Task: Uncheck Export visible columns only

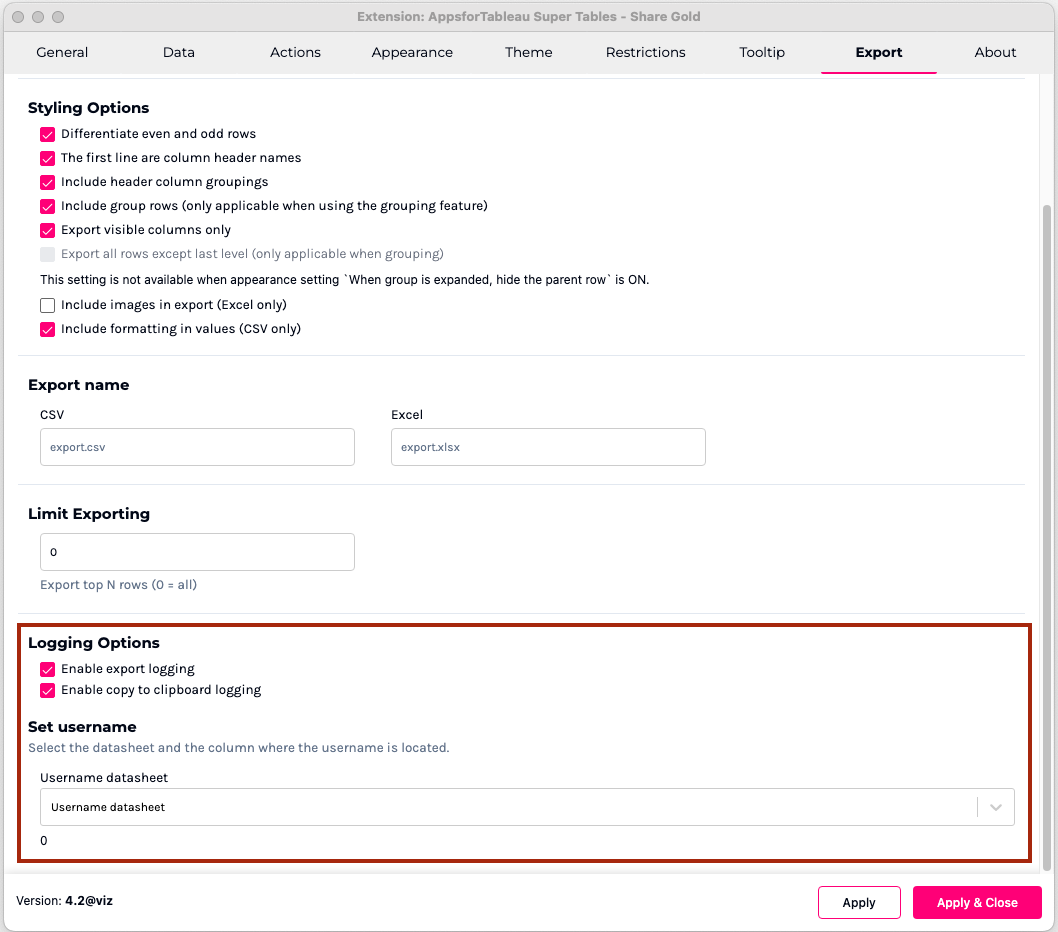Action: point(47,230)
